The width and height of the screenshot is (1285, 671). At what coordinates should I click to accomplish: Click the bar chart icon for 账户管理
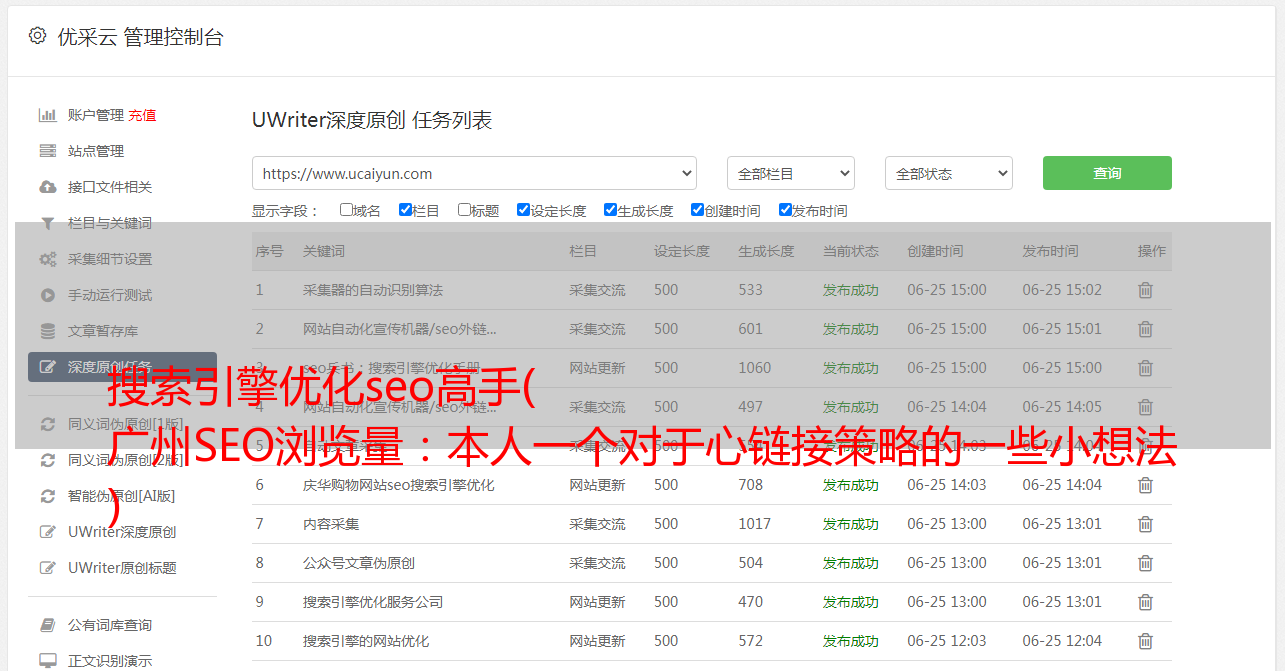coord(47,115)
